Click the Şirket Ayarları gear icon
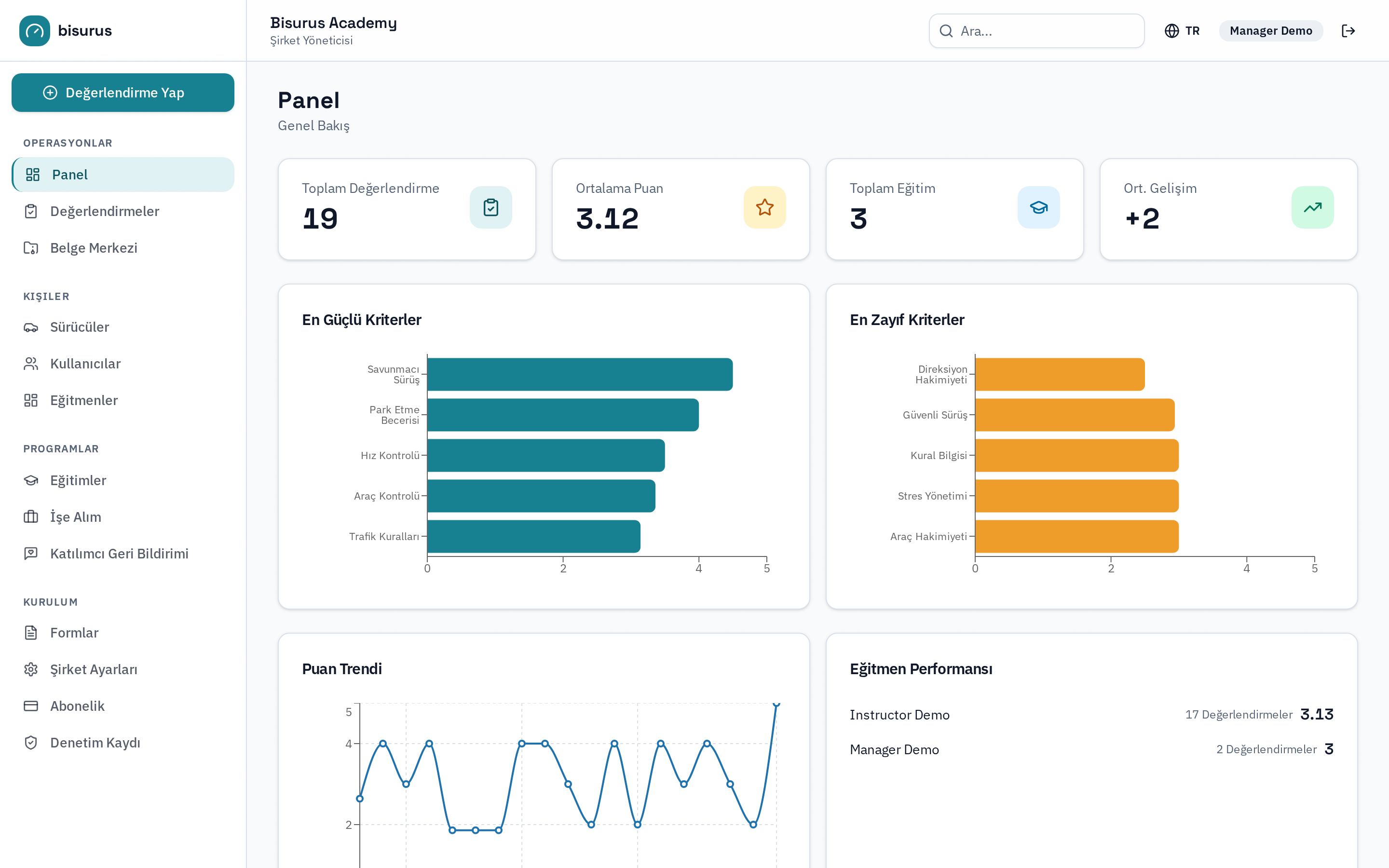This screenshot has height=868, width=1389. click(x=31, y=669)
